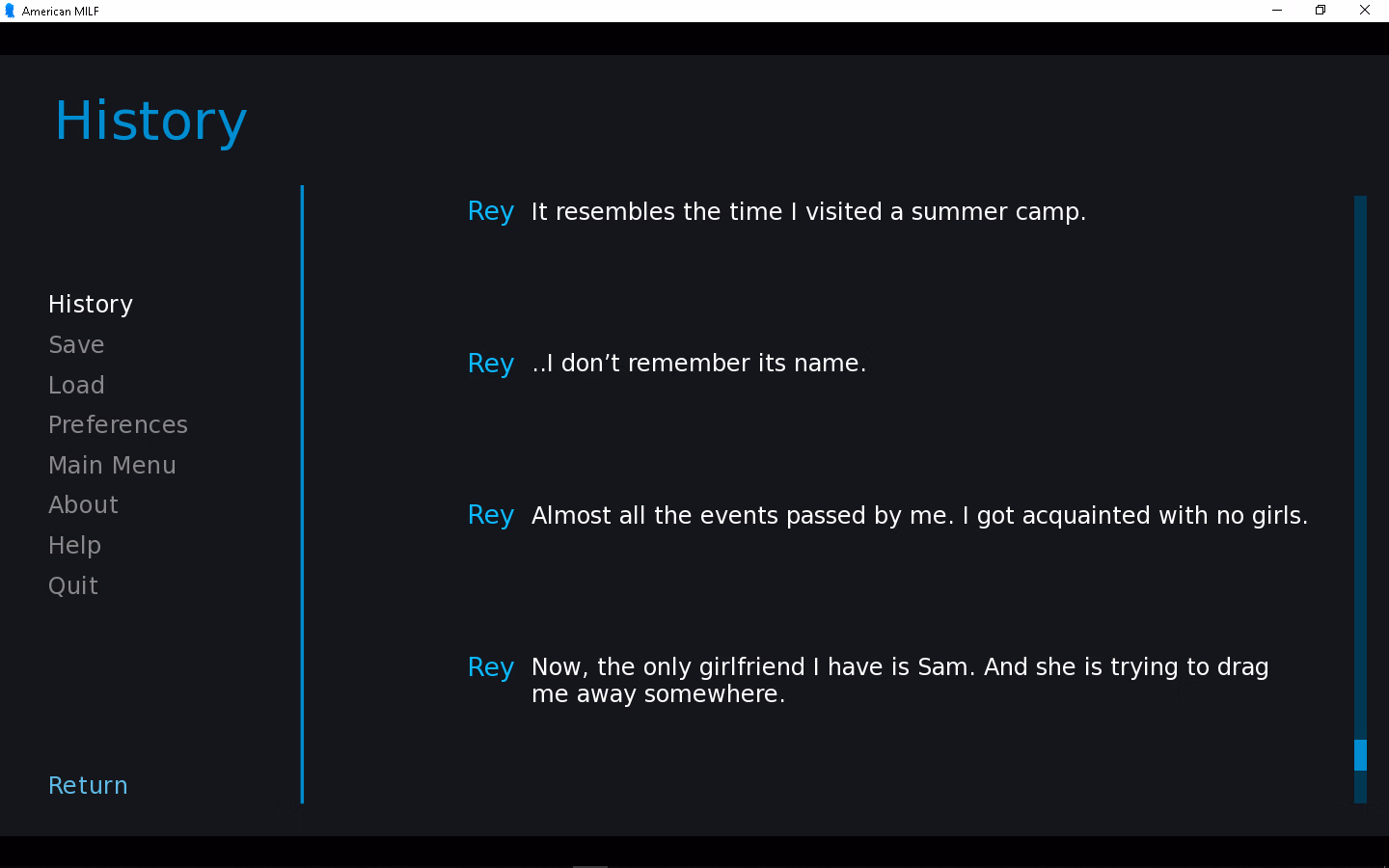Click the Rey name label on first entry
The height and width of the screenshot is (868, 1389).
491,212
